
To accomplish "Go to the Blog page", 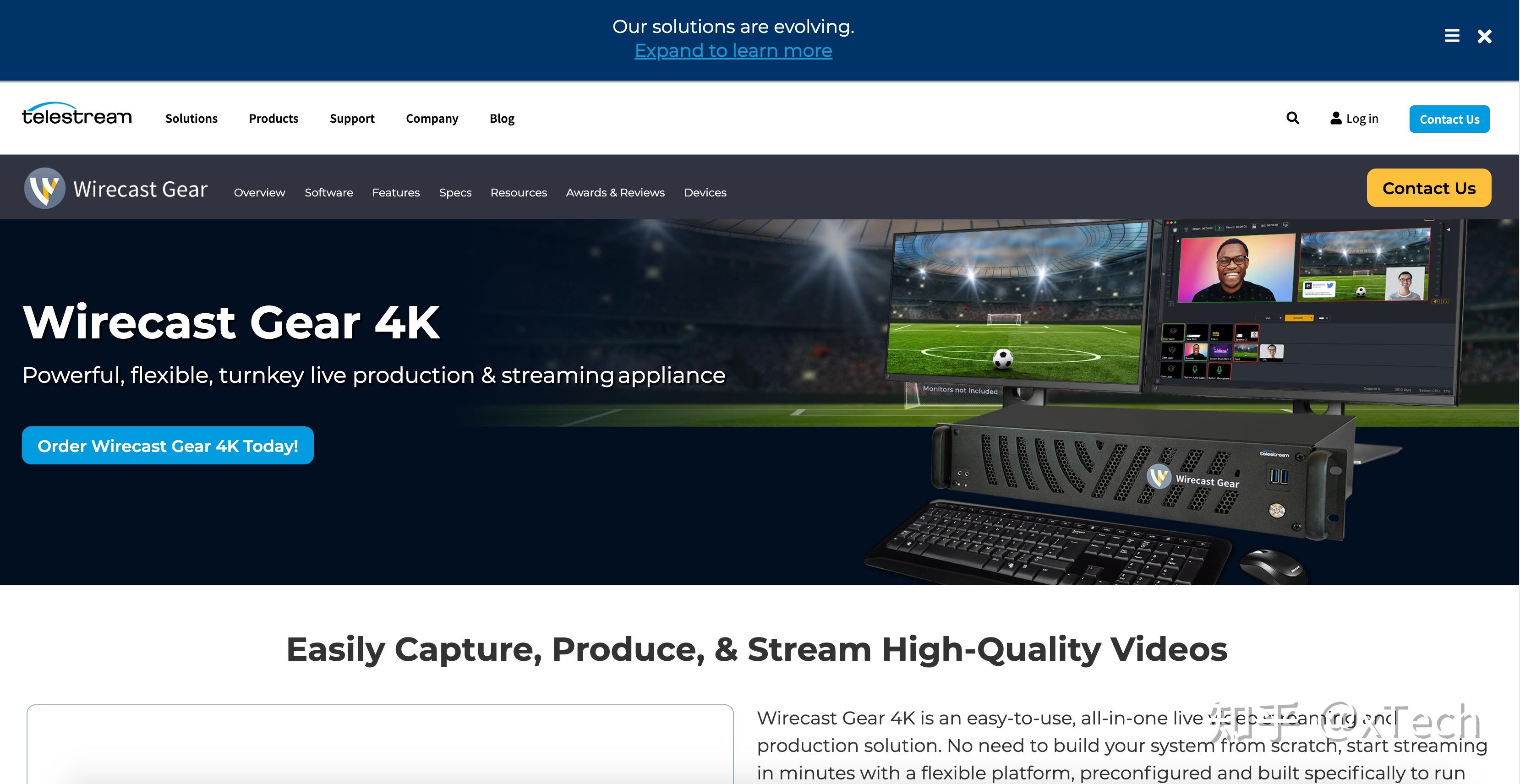I will (x=502, y=119).
